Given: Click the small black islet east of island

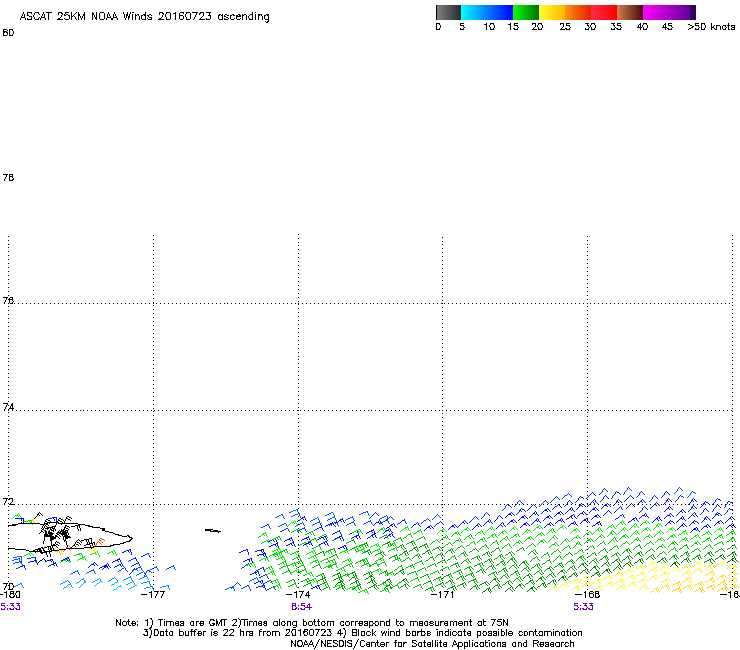Looking at the screenshot, I should [212, 531].
